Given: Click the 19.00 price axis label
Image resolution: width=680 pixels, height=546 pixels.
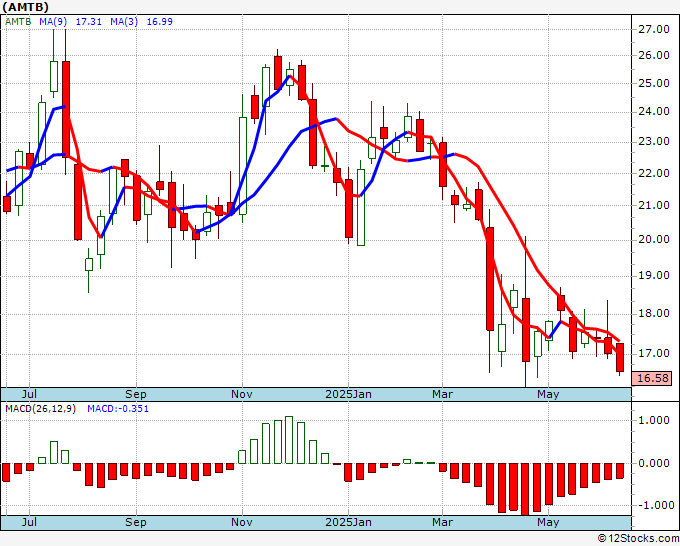Looking at the screenshot, I should pos(654,275).
